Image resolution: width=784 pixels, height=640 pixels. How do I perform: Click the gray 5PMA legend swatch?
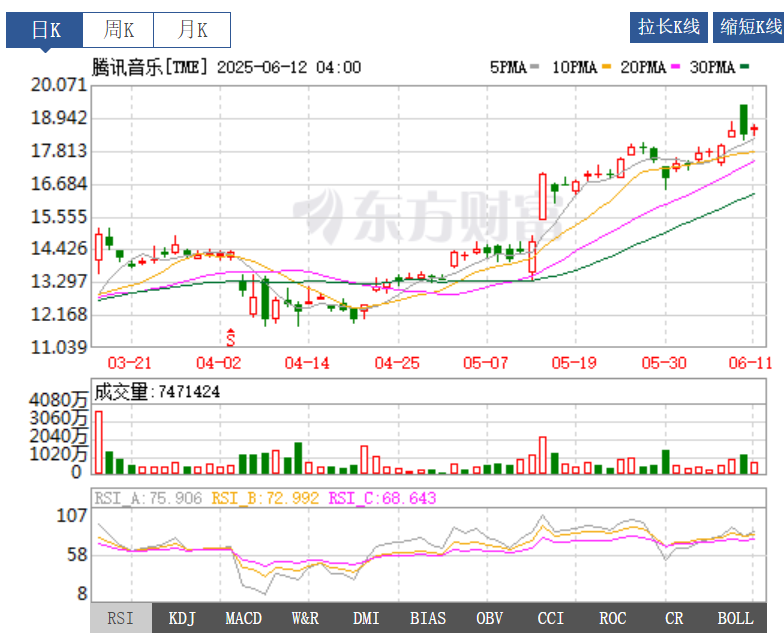(x=534, y=66)
